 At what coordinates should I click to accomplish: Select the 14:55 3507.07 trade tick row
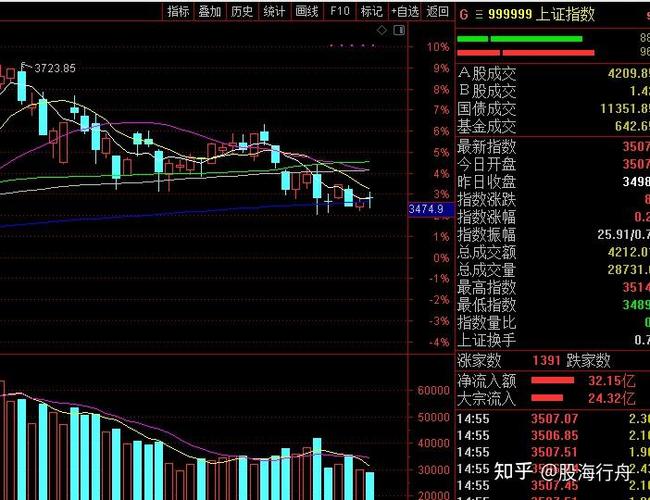tap(550, 419)
